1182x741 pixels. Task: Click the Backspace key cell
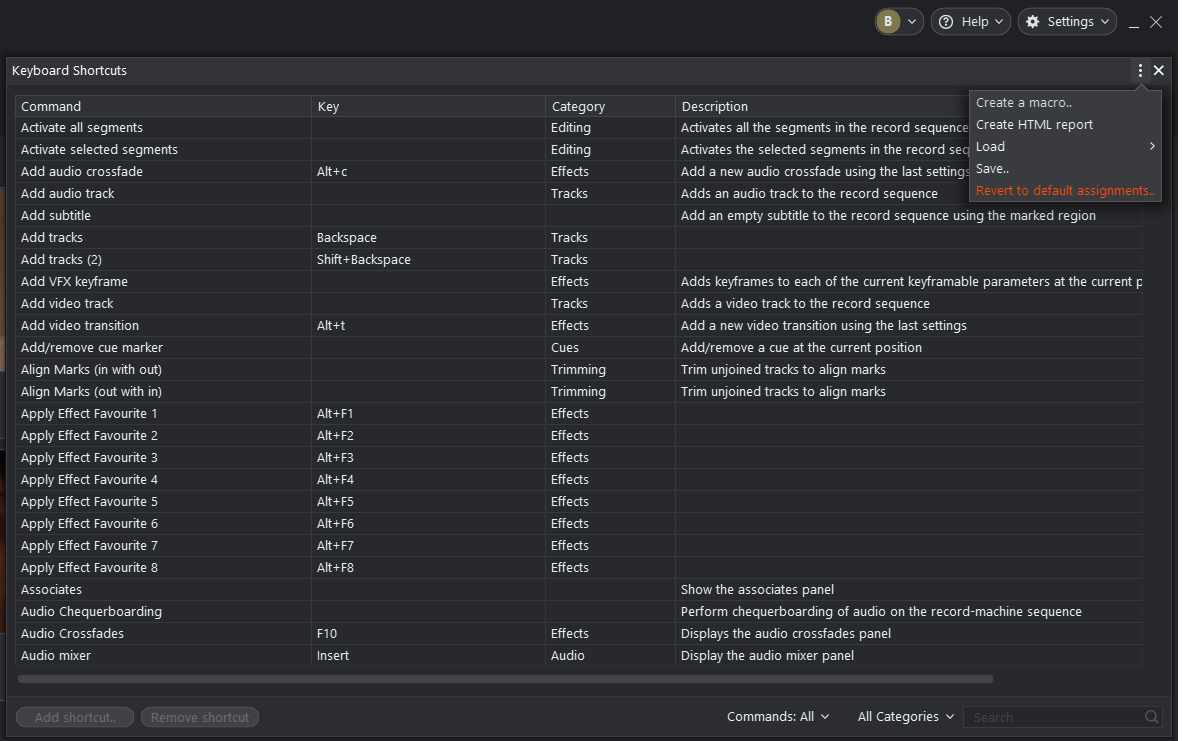(x=427, y=237)
